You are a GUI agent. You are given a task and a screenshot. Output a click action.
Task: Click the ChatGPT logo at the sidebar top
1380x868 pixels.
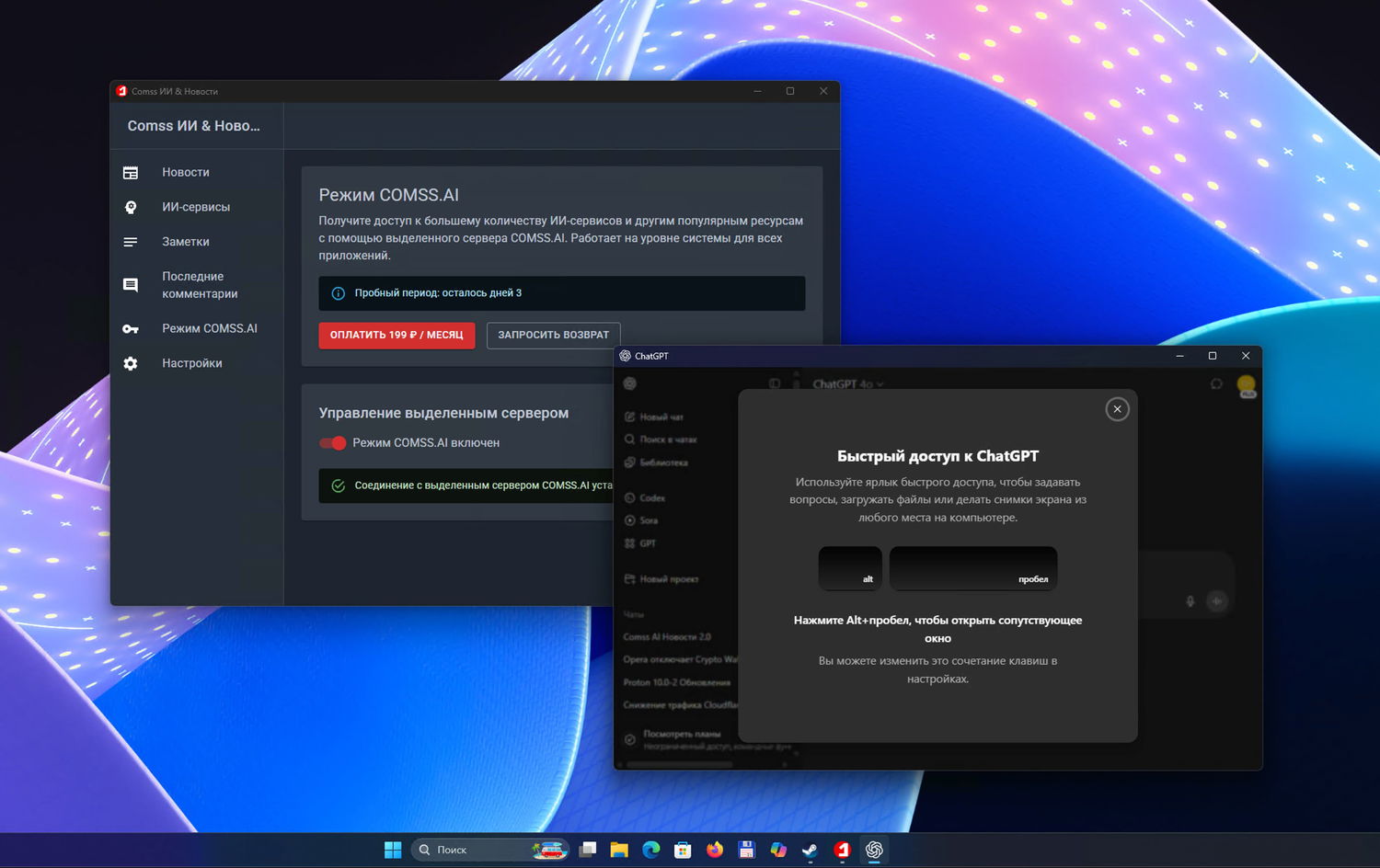[629, 383]
